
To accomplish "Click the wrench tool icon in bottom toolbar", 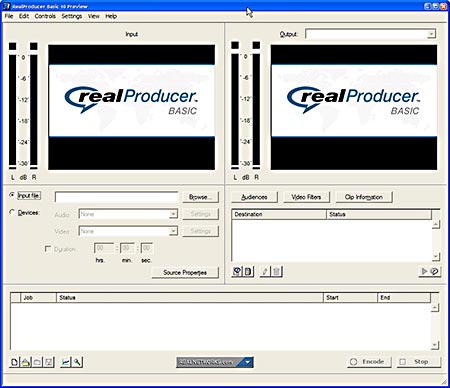I will pyautogui.click(x=77, y=362).
